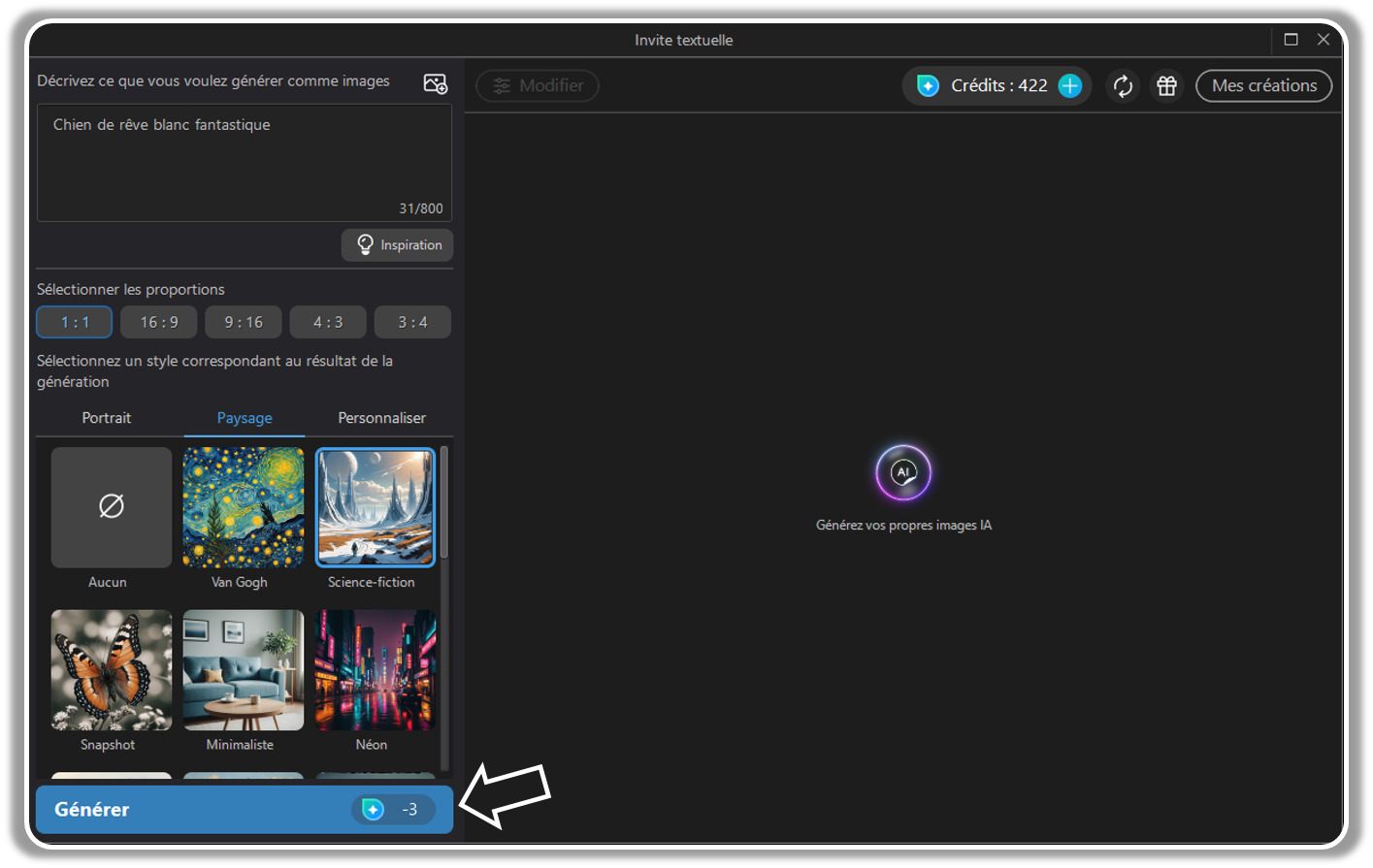
Task: Switch to the Portrait style tab
Action: (106, 418)
